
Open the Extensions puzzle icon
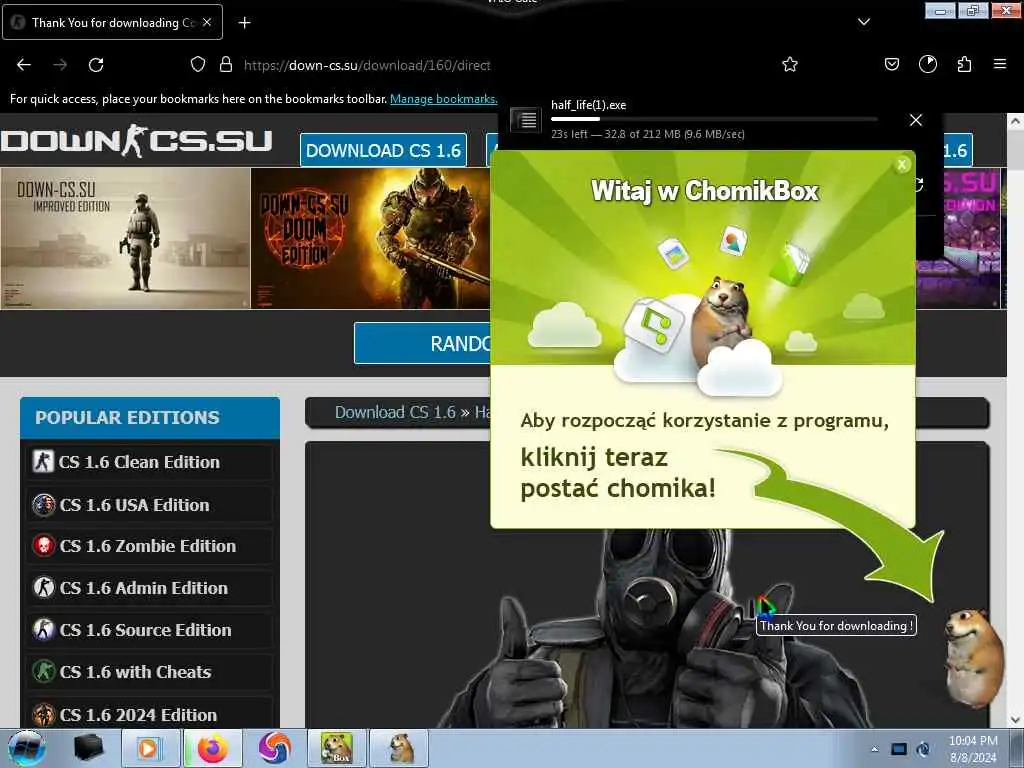(964, 64)
